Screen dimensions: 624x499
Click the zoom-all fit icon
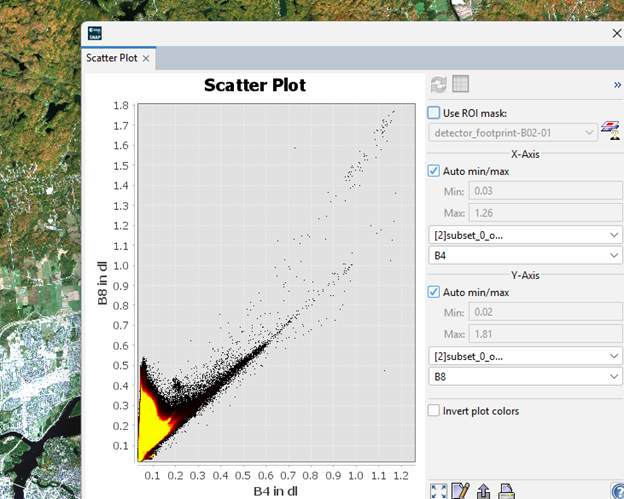coord(438,490)
